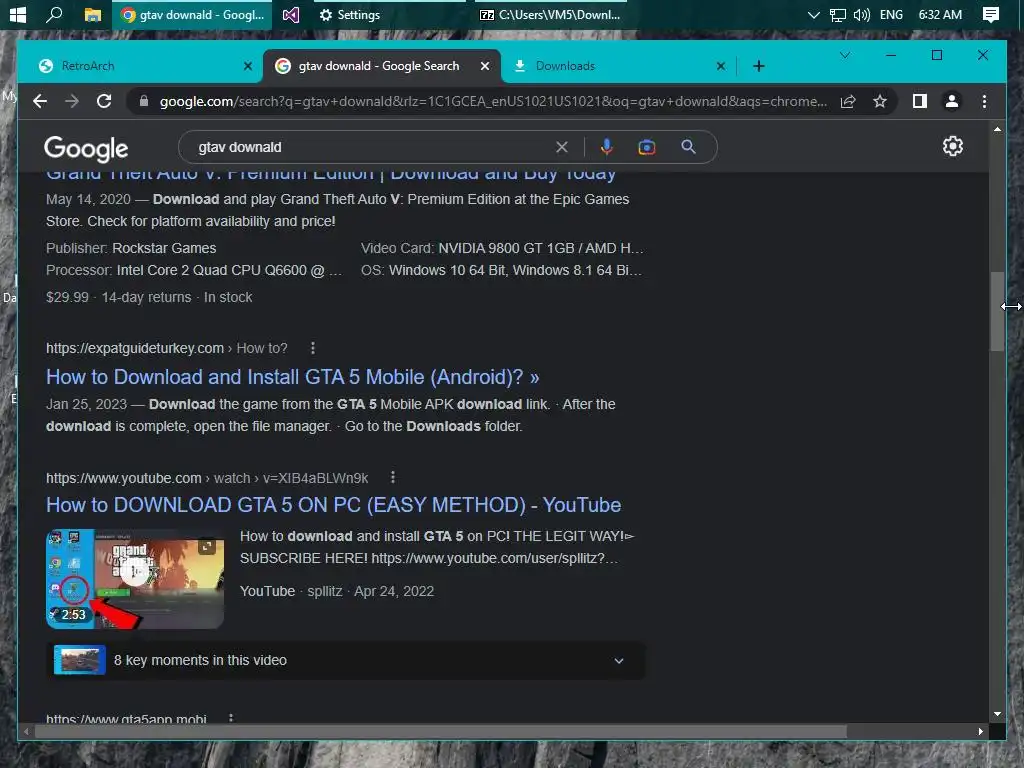Open Google quick settings gear

[x=953, y=146]
